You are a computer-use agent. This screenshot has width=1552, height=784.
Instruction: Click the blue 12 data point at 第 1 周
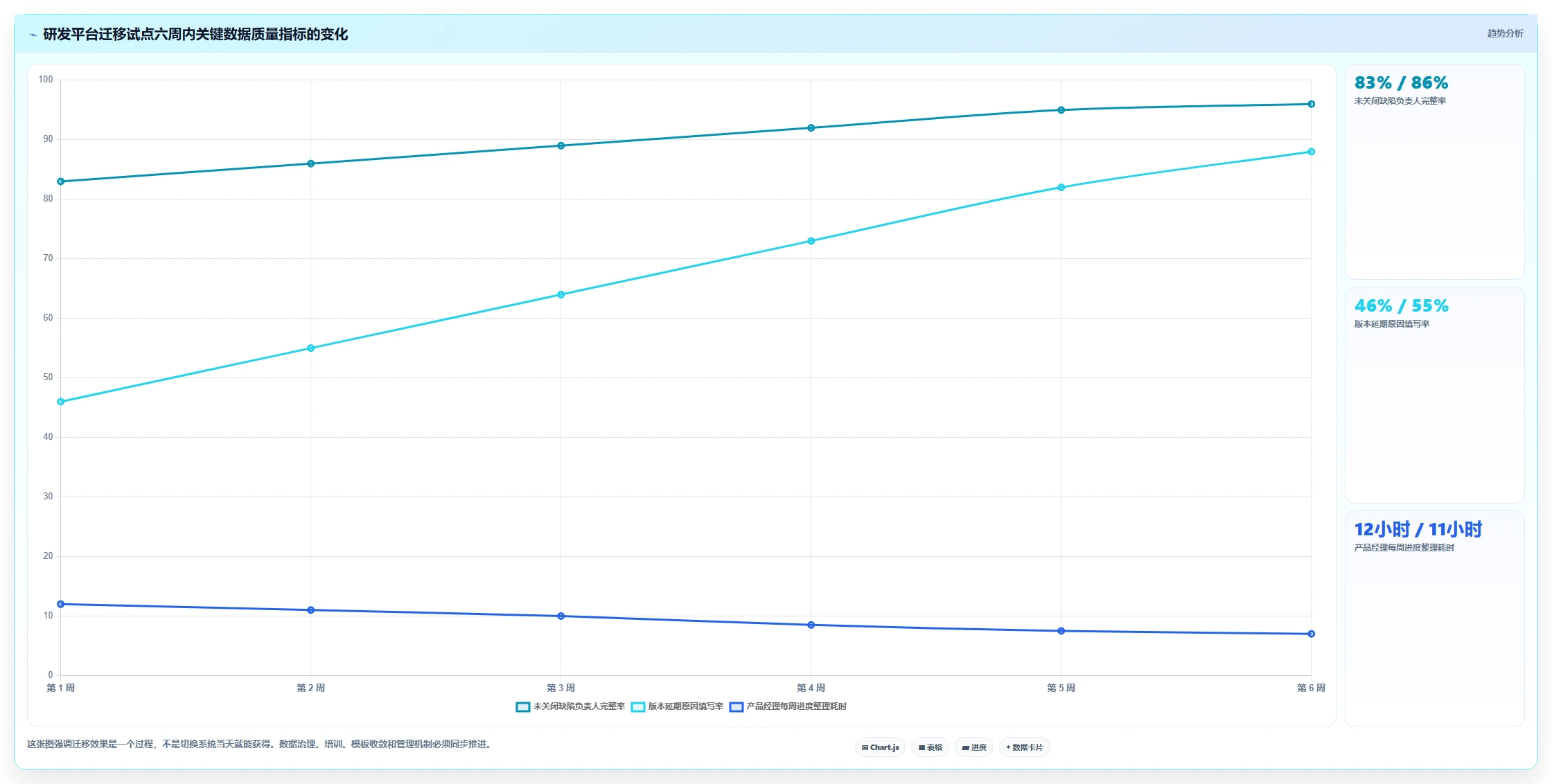[x=61, y=604]
